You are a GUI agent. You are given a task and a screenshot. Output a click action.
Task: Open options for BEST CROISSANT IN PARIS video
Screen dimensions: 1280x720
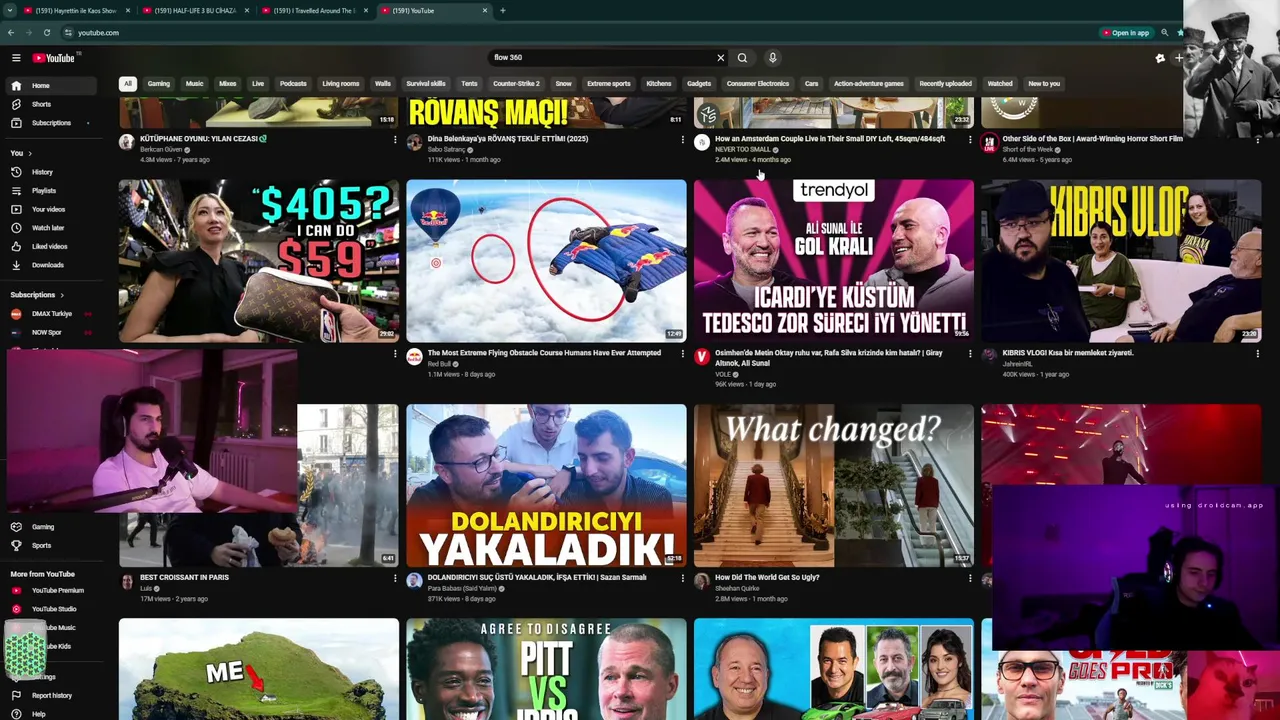coord(395,578)
